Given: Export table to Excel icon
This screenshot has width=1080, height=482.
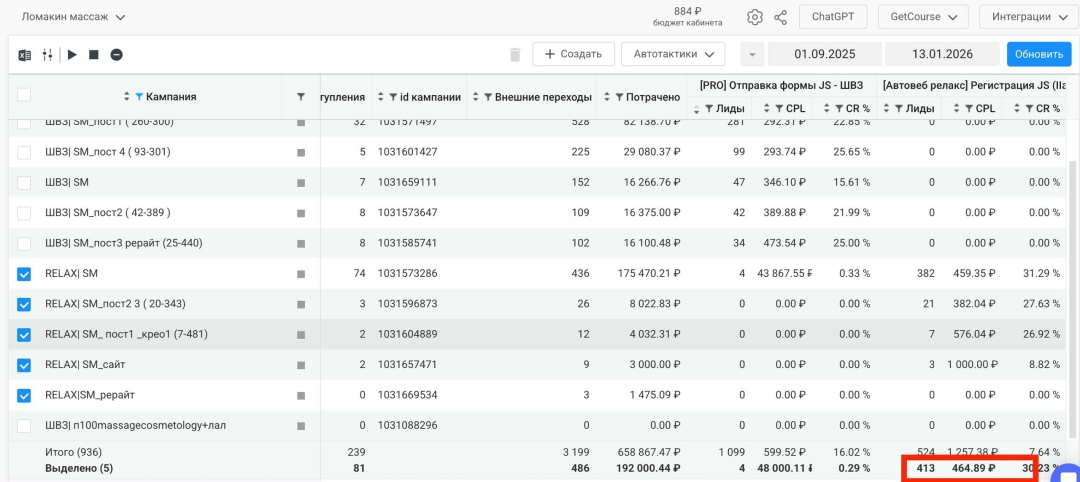Looking at the screenshot, I should click(24, 54).
